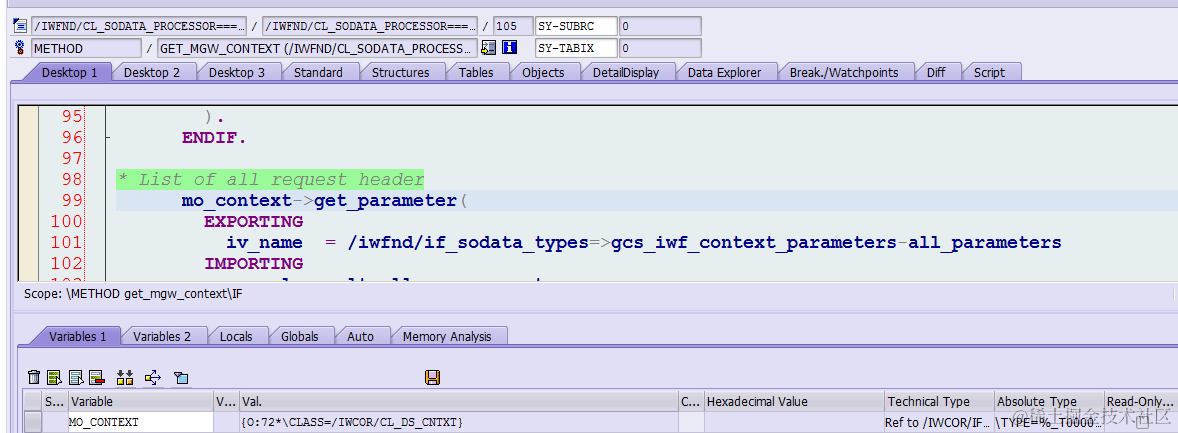Click the EXPORTING keyword on line 100
The width and height of the screenshot is (1178, 433).
253,222
